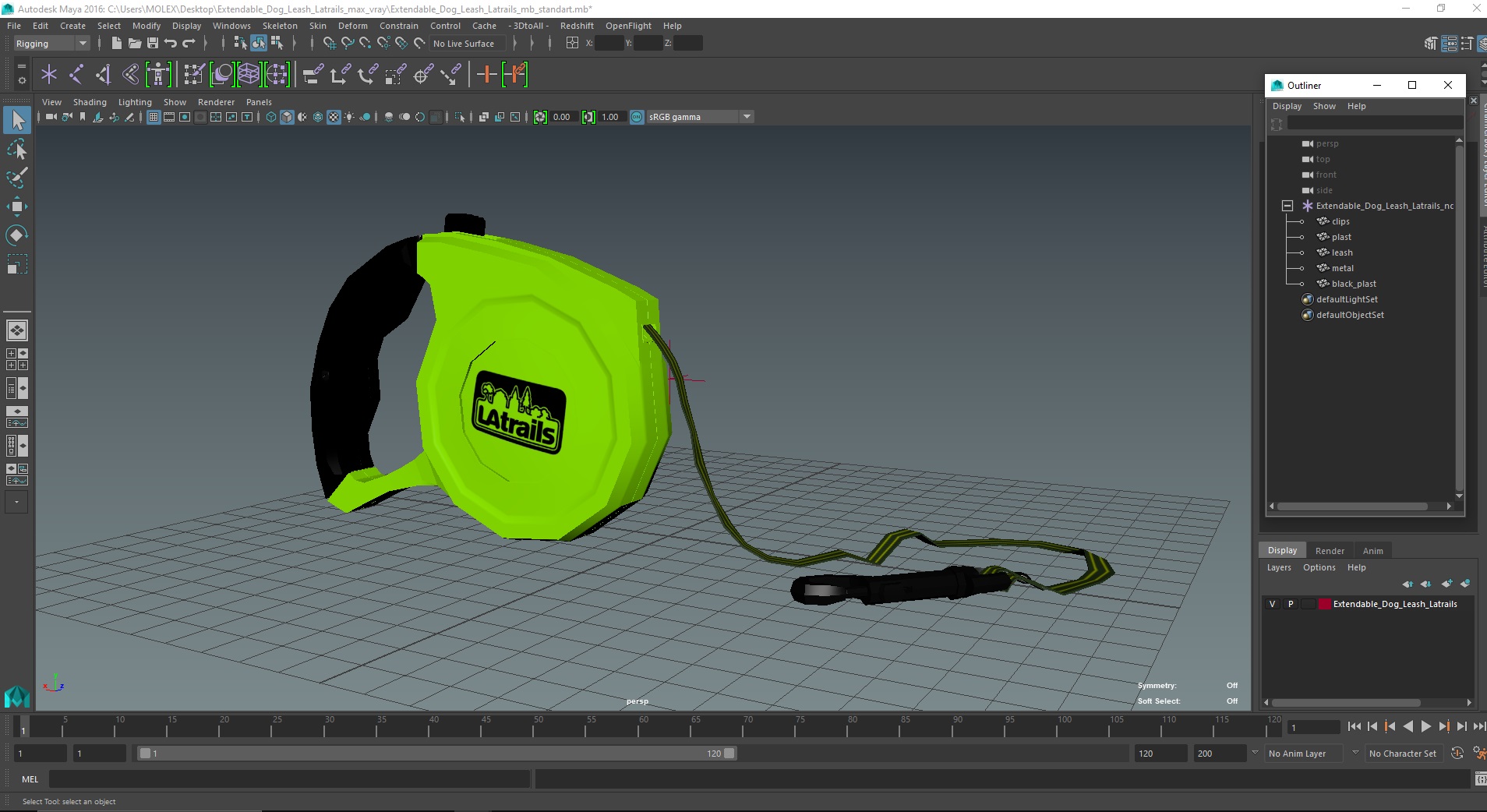Click the Maya home icon at bottom left
The image size is (1487, 812).
point(17,696)
